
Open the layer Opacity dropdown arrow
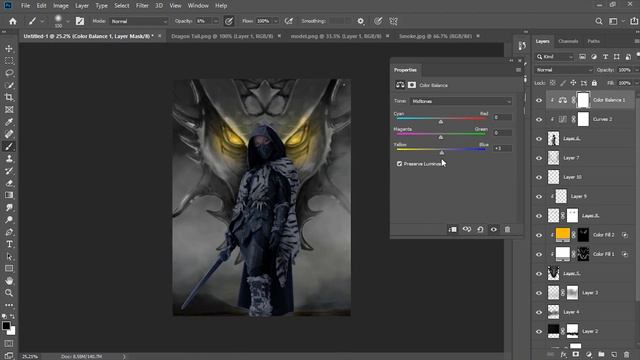(x=636, y=70)
